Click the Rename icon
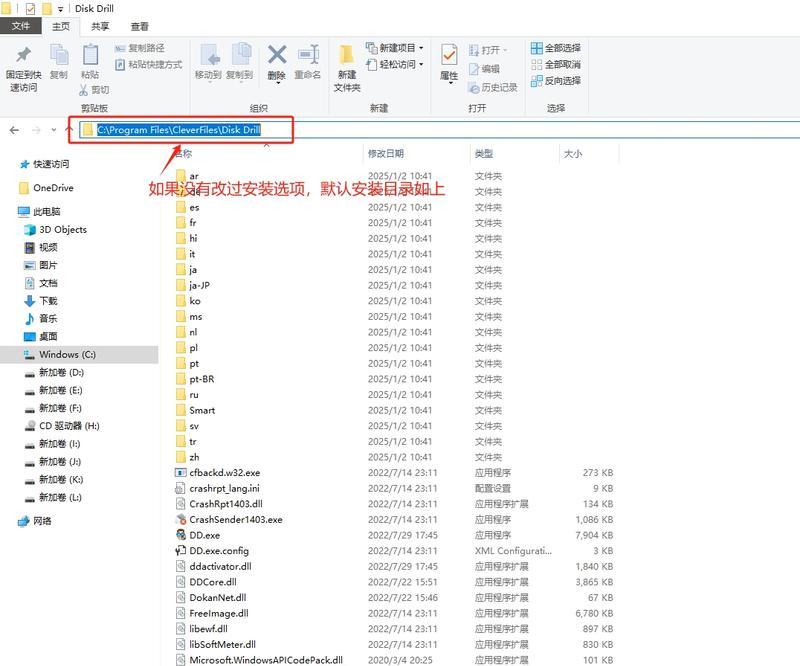Viewport: 800px width, 666px height. tap(308, 55)
